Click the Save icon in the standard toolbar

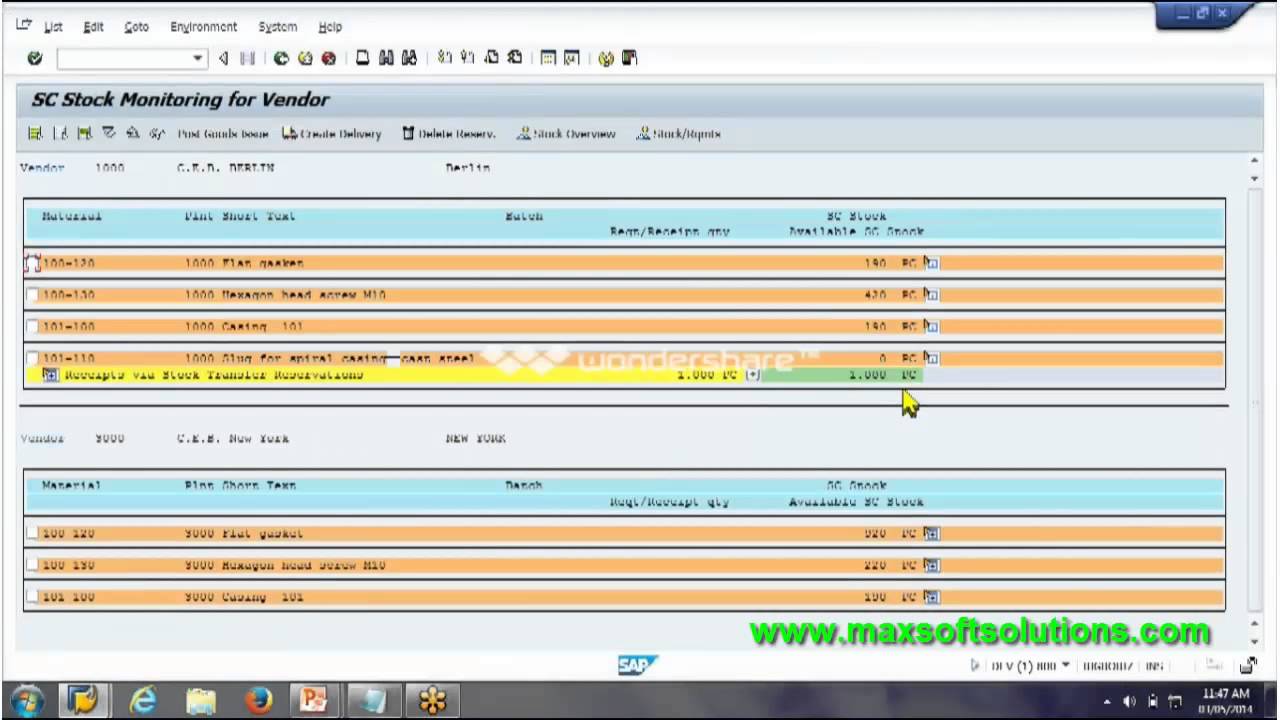tap(249, 59)
